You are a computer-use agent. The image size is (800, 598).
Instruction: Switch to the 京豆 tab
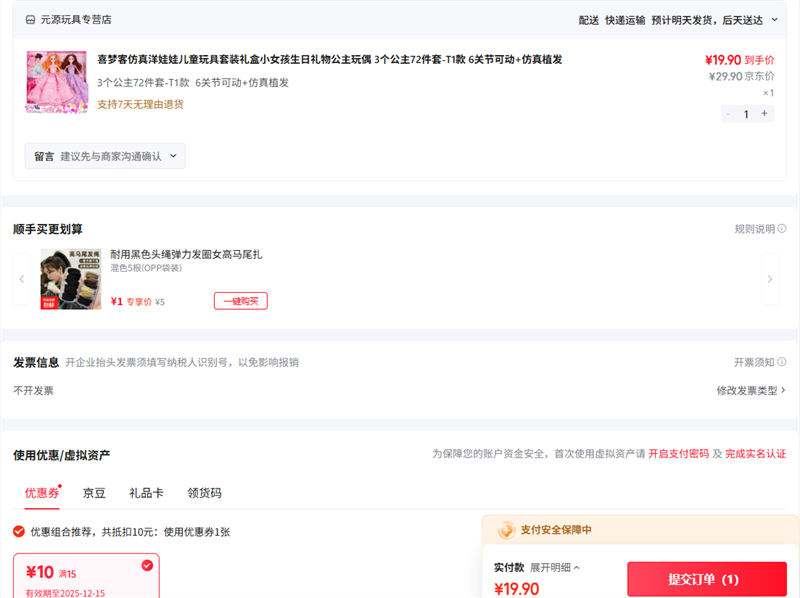coord(94,493)
